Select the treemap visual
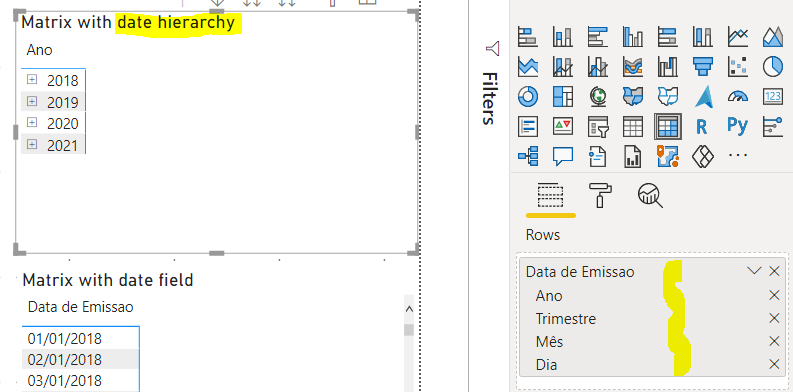Image resolution: width=793 pixels, height=392 pixels. pos(562,96)
